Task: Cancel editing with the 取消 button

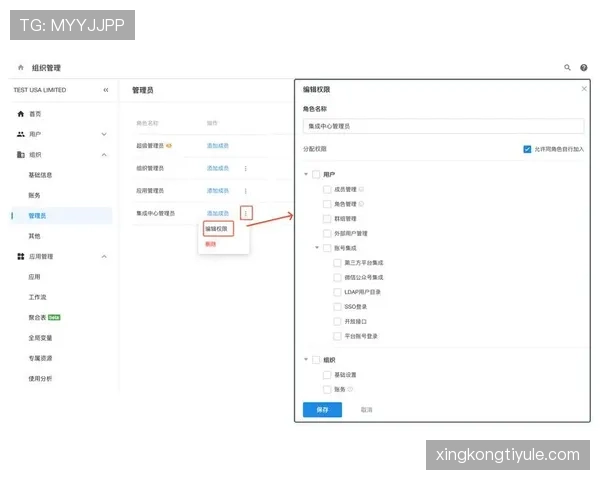Action: click(x=367, y=410)
